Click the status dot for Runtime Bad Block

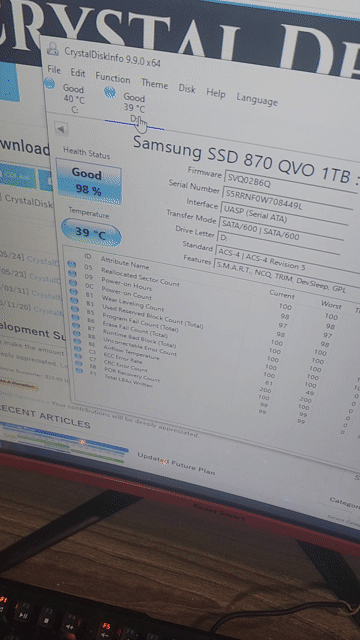click(x=77, y=326)
